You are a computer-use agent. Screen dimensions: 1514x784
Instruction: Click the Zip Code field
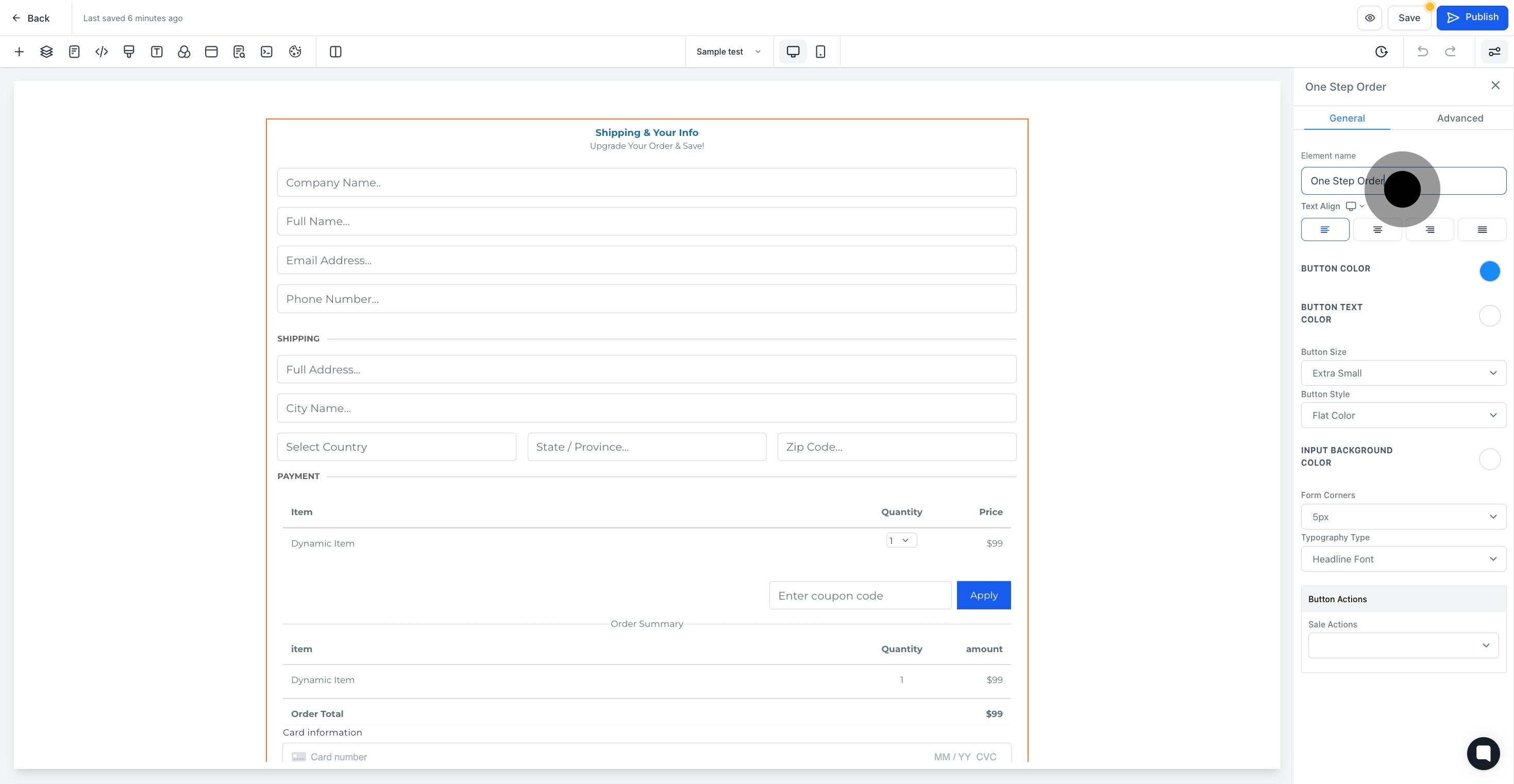point(897,447)
